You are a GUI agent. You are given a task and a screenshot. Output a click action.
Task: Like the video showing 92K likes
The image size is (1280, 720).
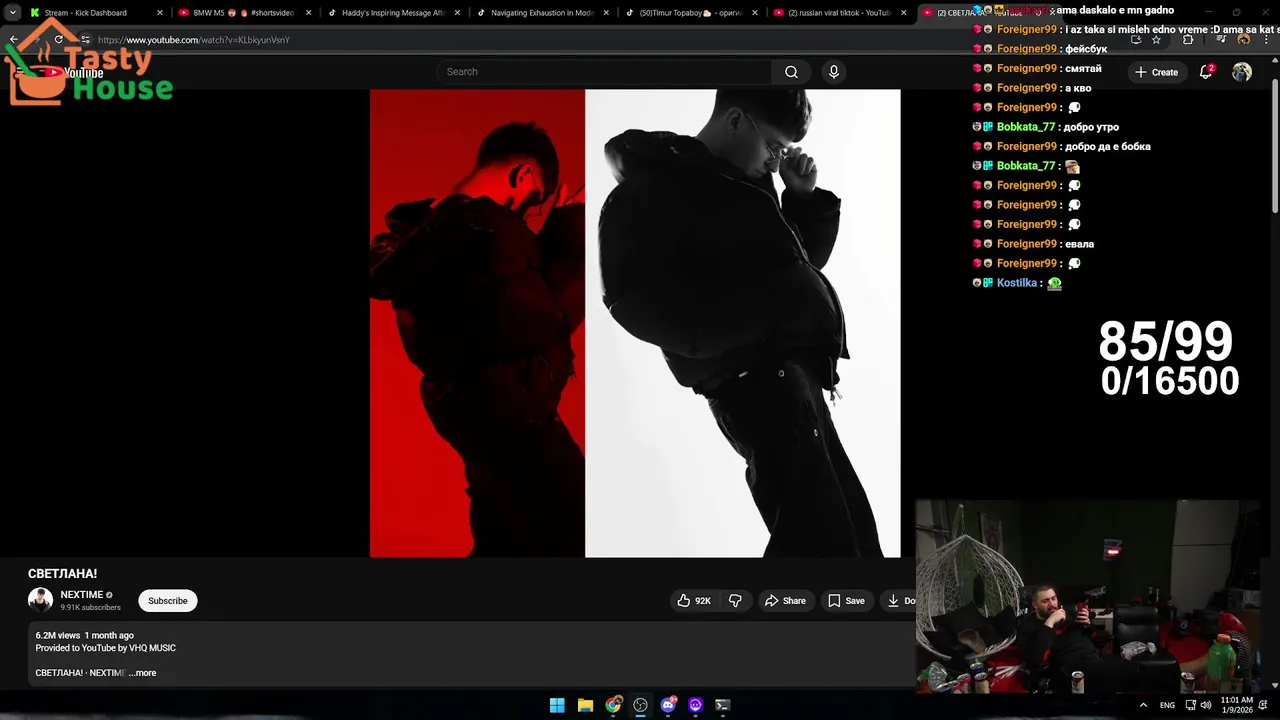[x=693, y=601]
